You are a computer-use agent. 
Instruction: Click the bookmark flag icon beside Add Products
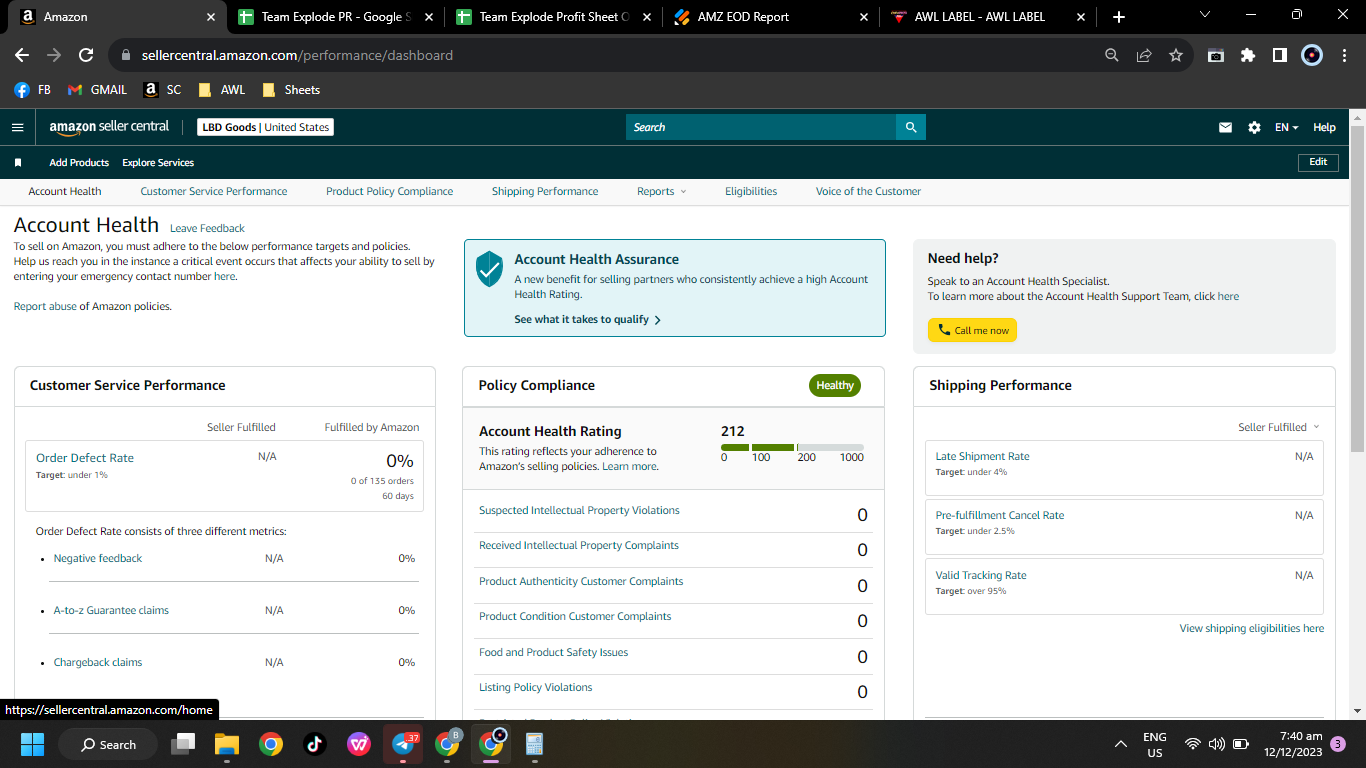tap(18, 162)
